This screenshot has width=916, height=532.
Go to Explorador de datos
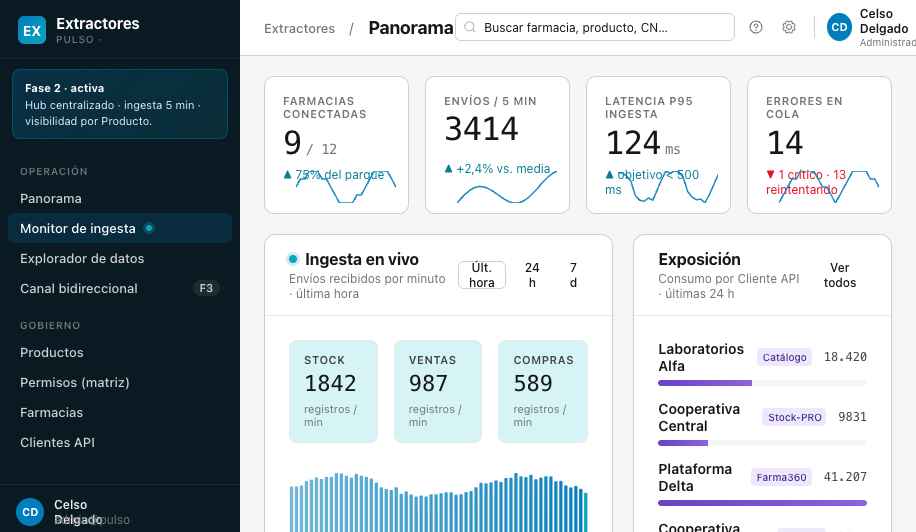pos(120,258)
